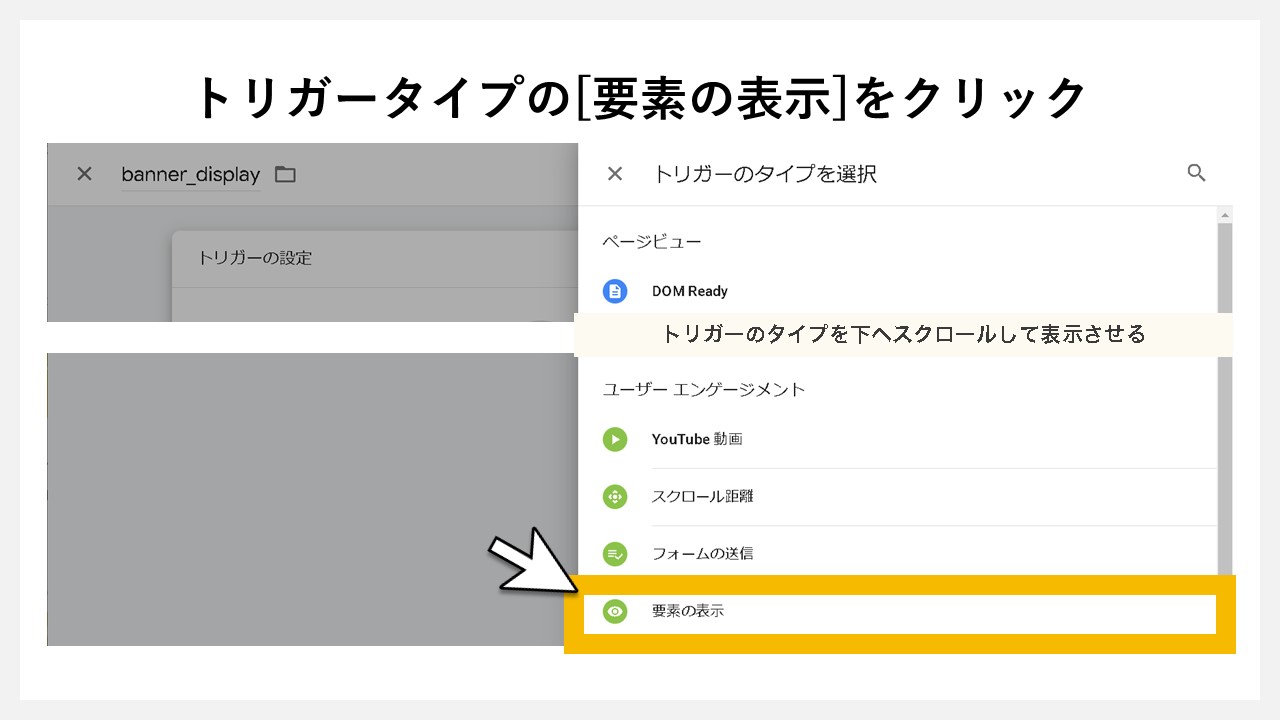The image size is (1280, 720).
Task: Click the search magnifier icon
Action: [x=1196, y=172]
